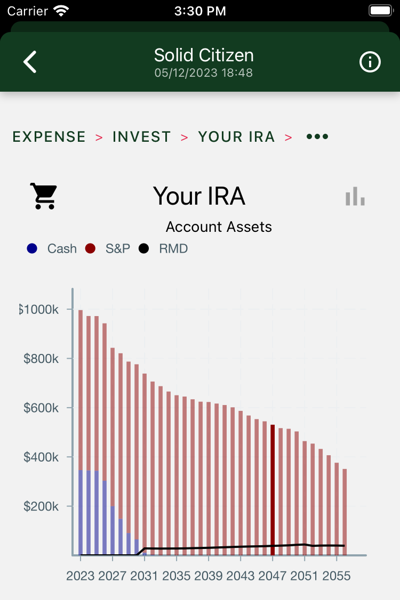
Task: Select YOUR IRA breadcrumb
Action: coord(236,137)
